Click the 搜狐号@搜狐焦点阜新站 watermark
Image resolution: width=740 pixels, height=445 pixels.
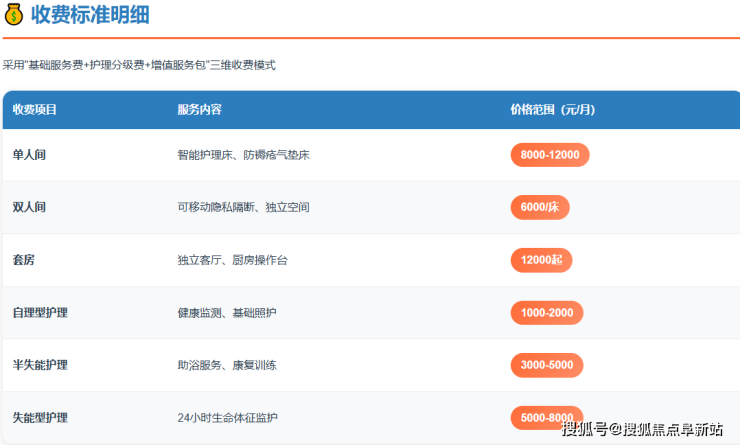[641, 430]
